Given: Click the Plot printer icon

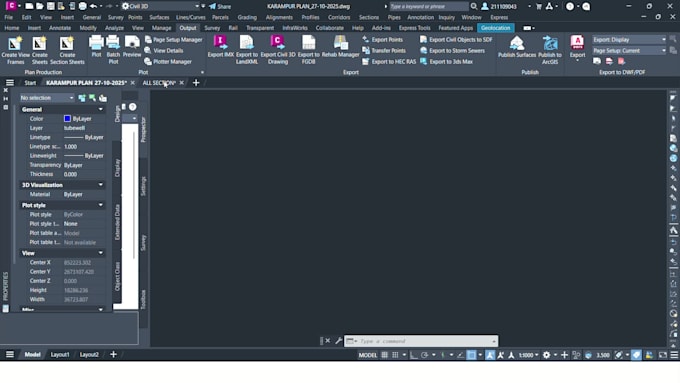Looking at the screenshot, I should 96,43.
